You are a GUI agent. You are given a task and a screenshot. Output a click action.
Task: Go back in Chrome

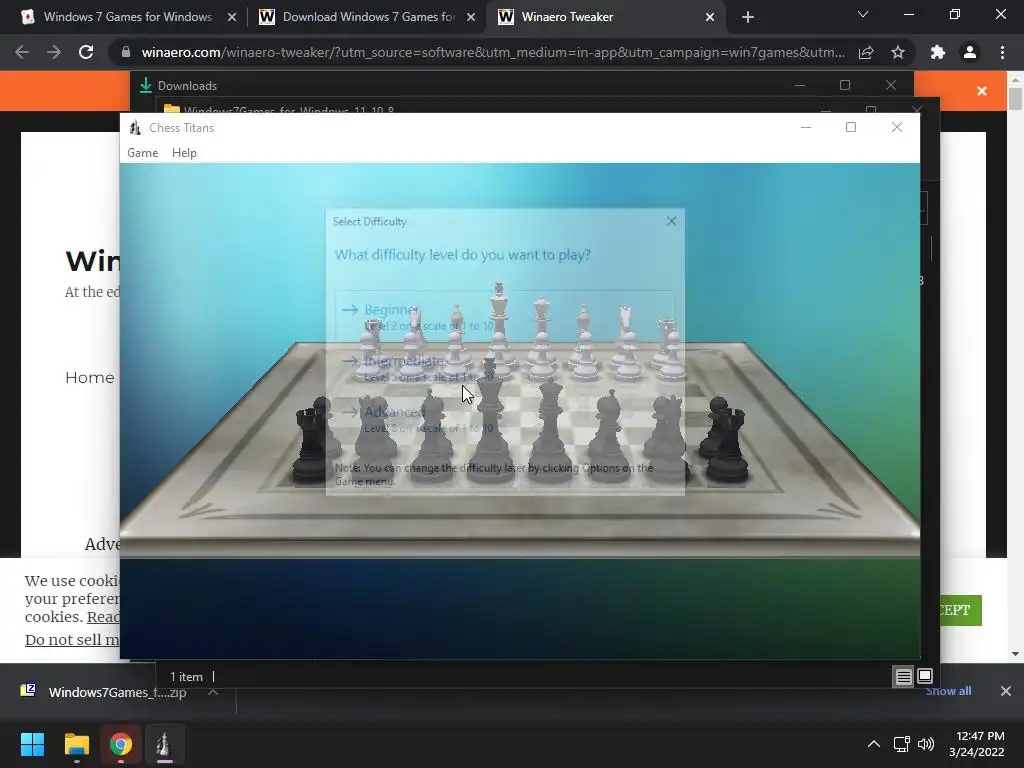pyautogui.click(x=22, y=52)
